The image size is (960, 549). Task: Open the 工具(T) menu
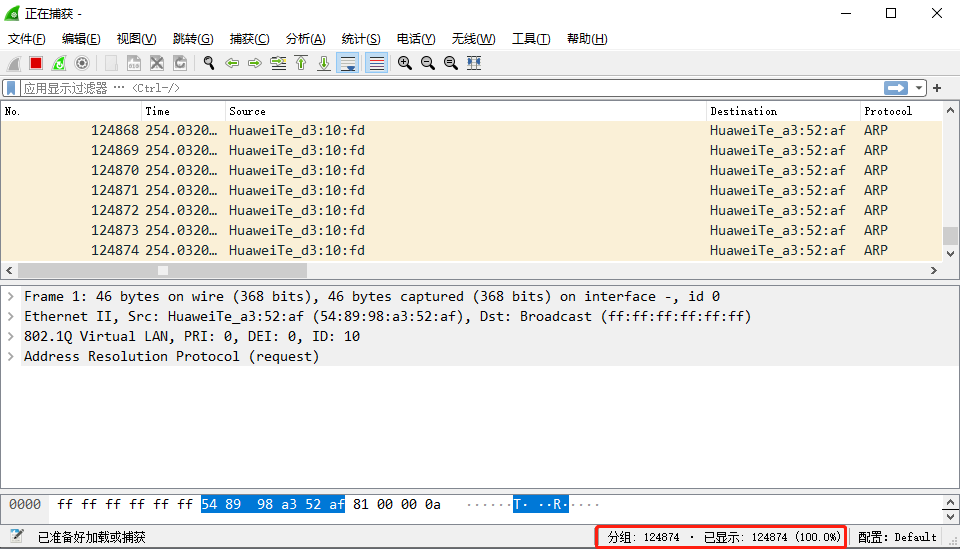531,39
